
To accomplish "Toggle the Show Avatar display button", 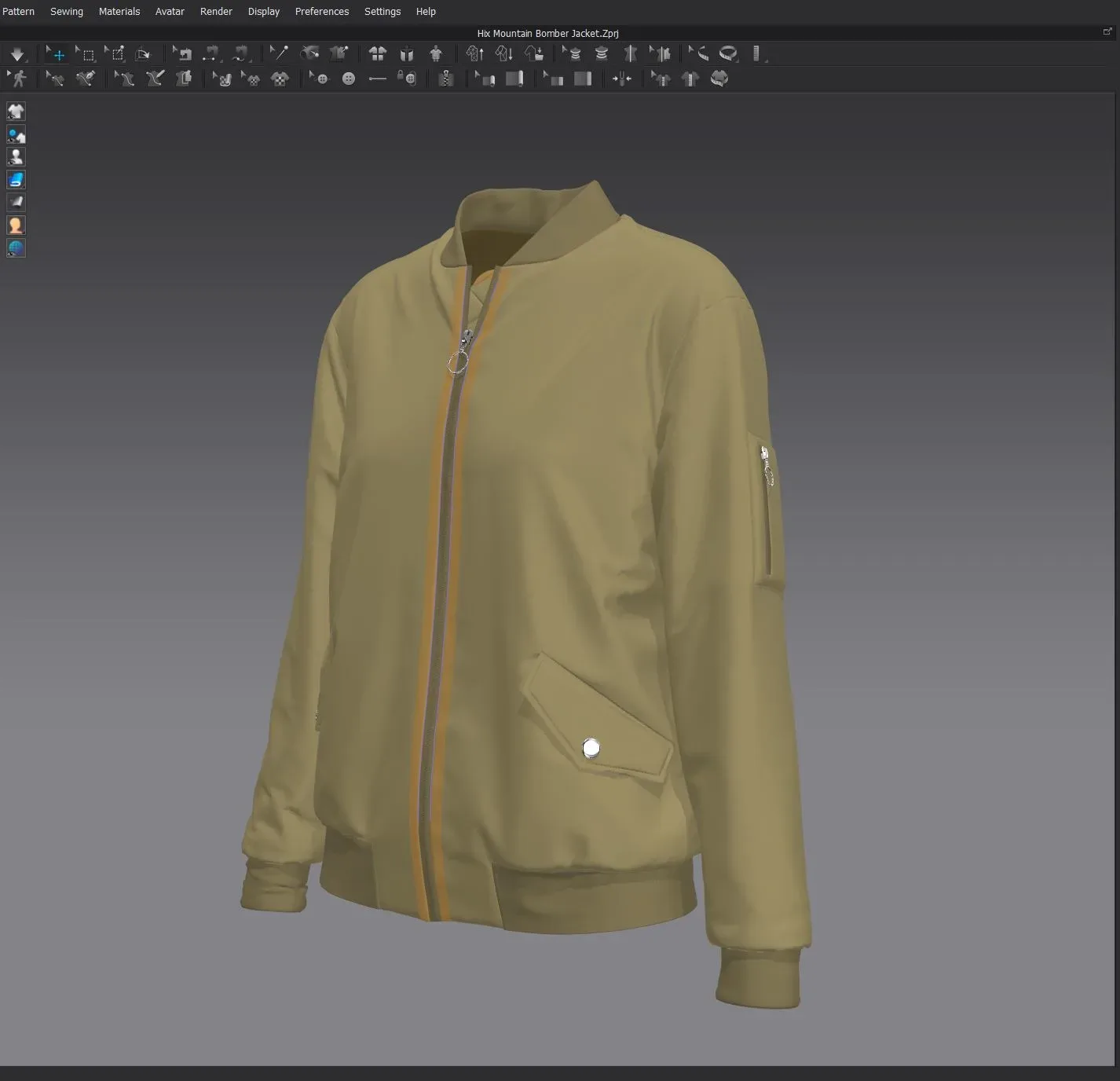I will click(16, 156).
